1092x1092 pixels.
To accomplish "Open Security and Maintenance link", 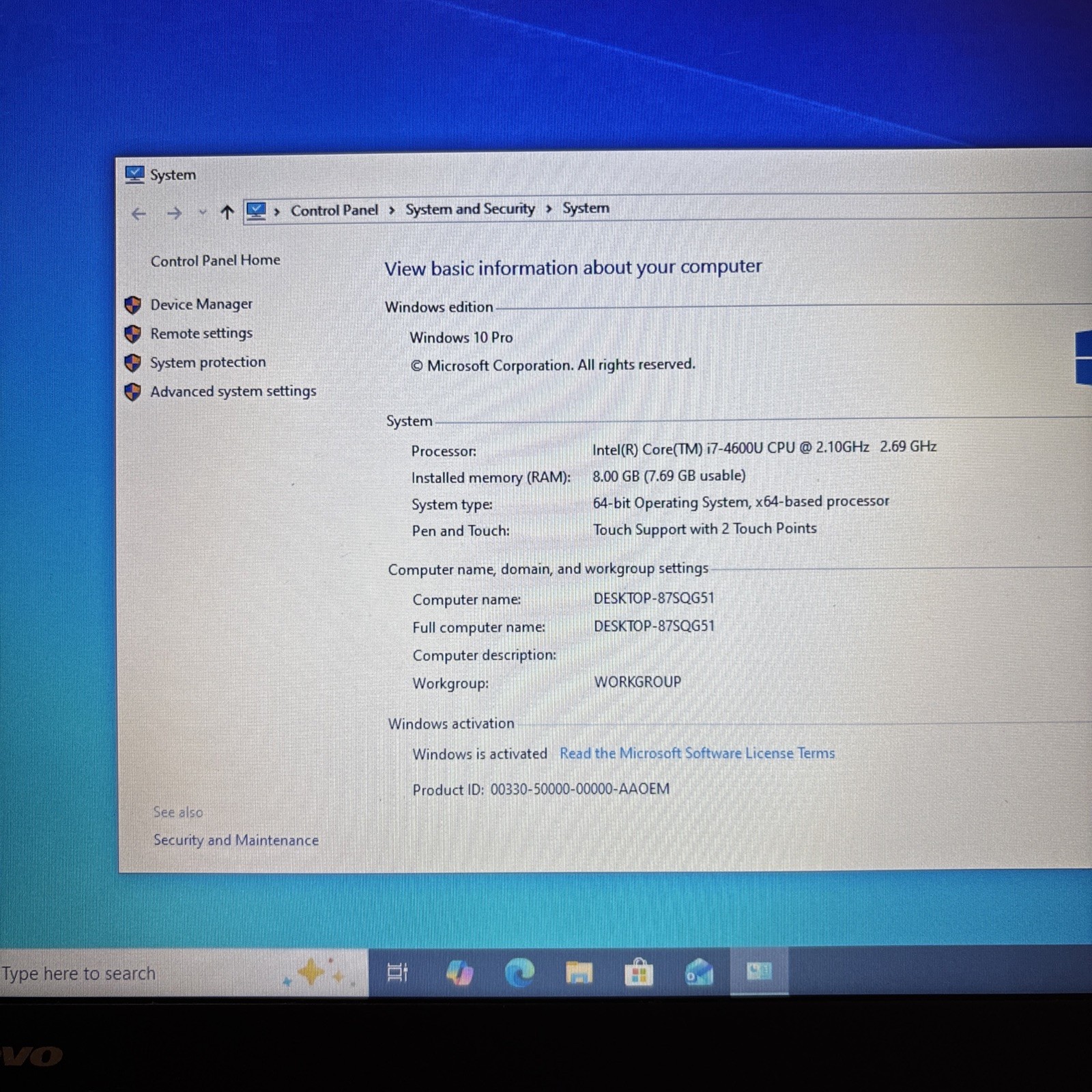I will pos(236,840).
